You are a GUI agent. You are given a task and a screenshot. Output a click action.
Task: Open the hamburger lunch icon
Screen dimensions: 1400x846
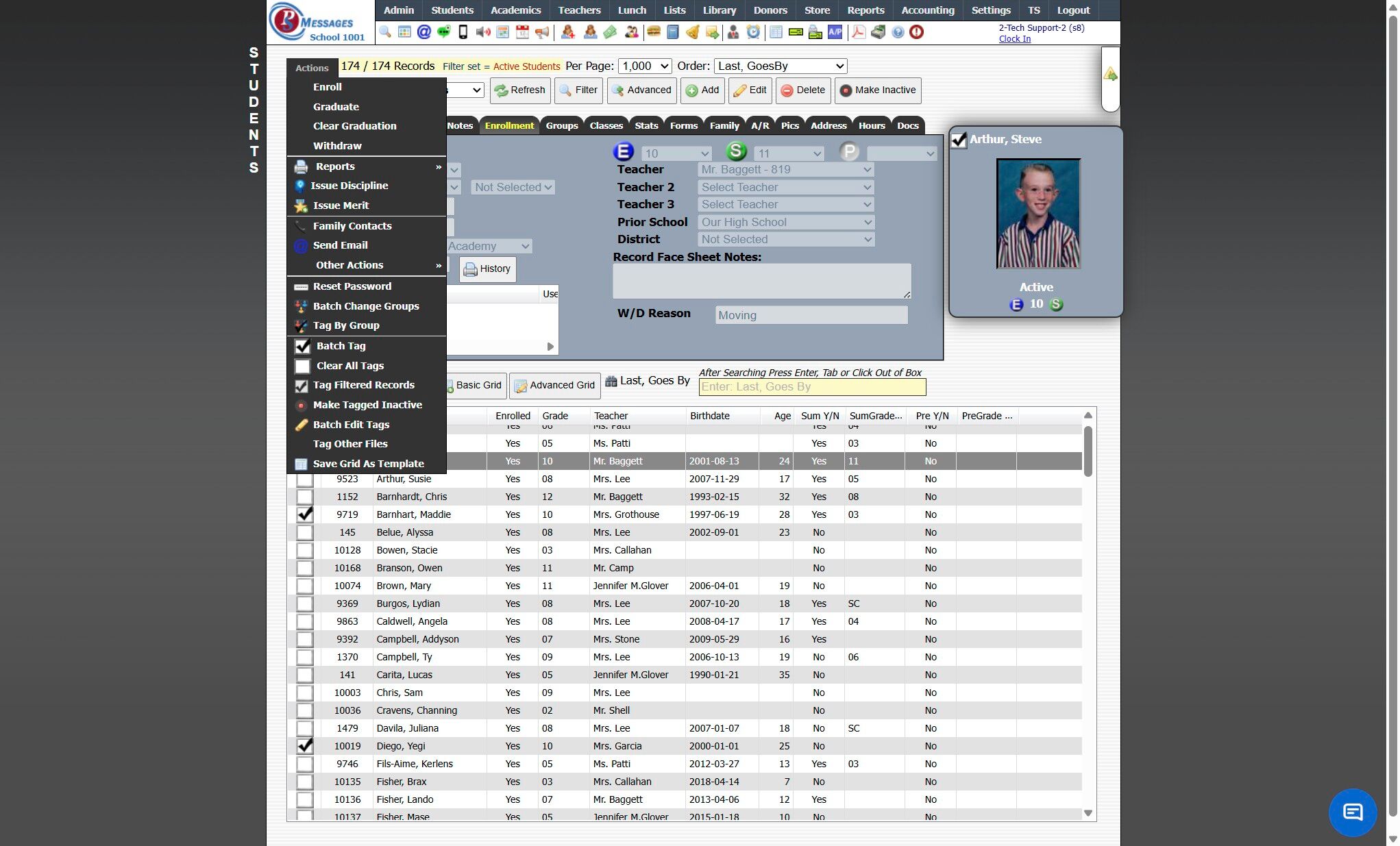tap(653, 32)
